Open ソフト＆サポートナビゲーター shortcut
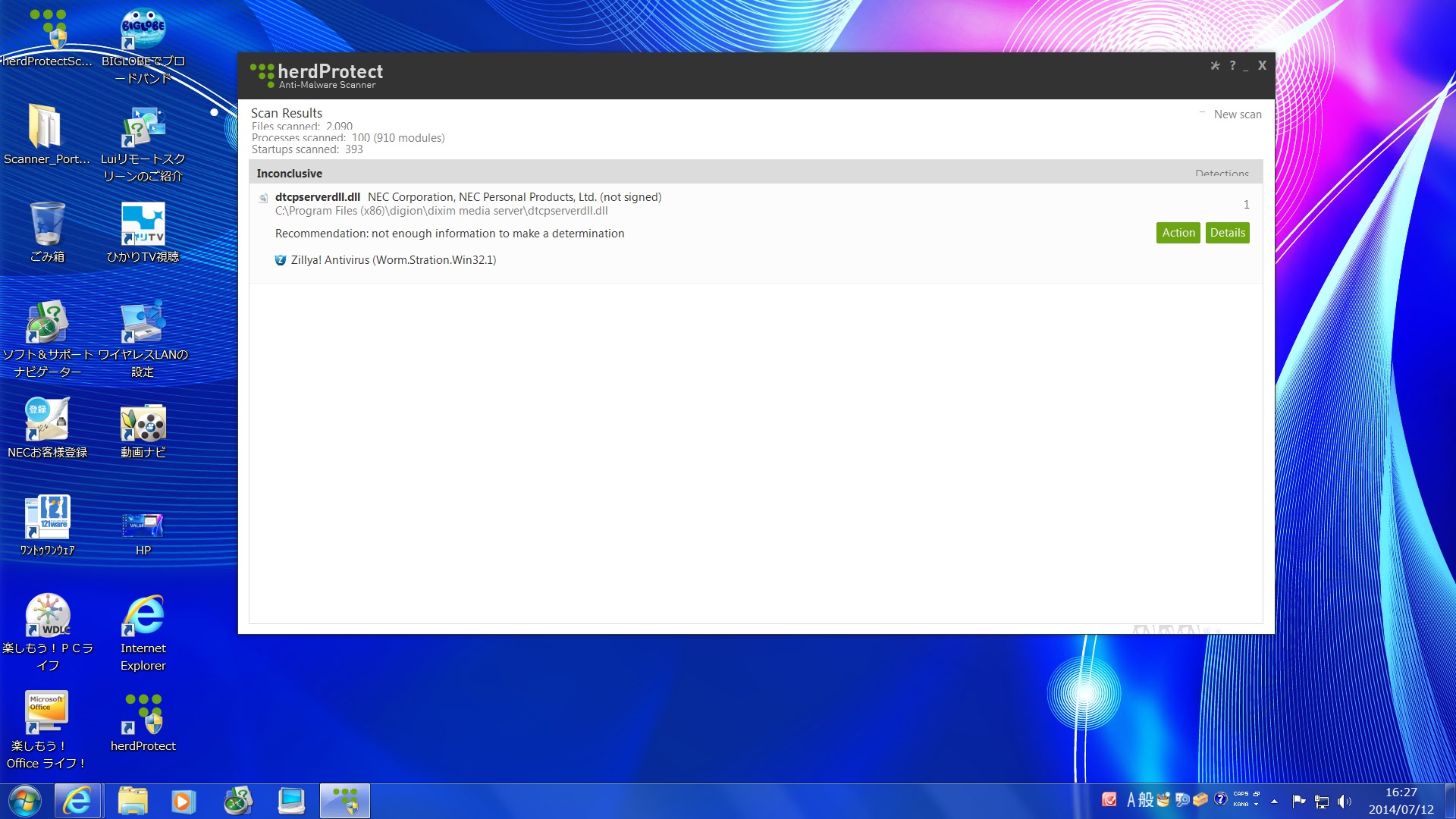Image resolution: width=1456 pixels, height=819 pixels. point(47,340)
